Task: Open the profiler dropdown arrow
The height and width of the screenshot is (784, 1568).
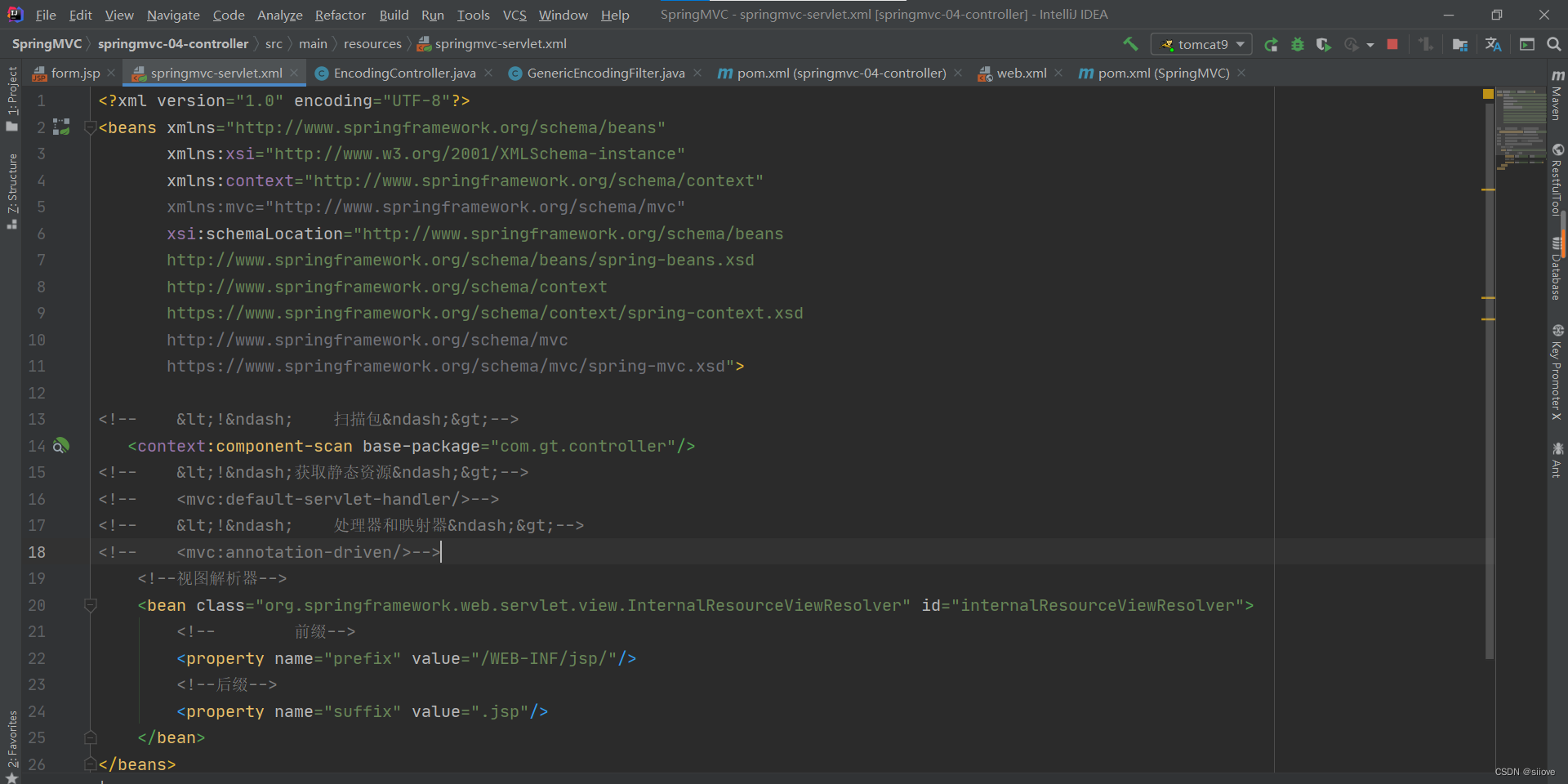Action: click(x=1369, y=47)
